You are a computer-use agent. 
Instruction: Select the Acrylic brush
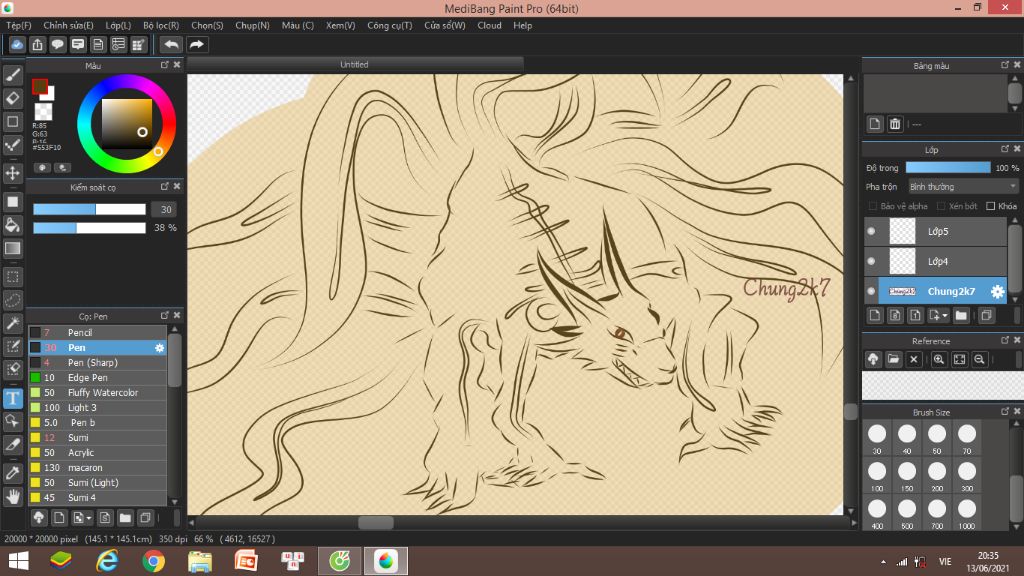pos(97,453)
